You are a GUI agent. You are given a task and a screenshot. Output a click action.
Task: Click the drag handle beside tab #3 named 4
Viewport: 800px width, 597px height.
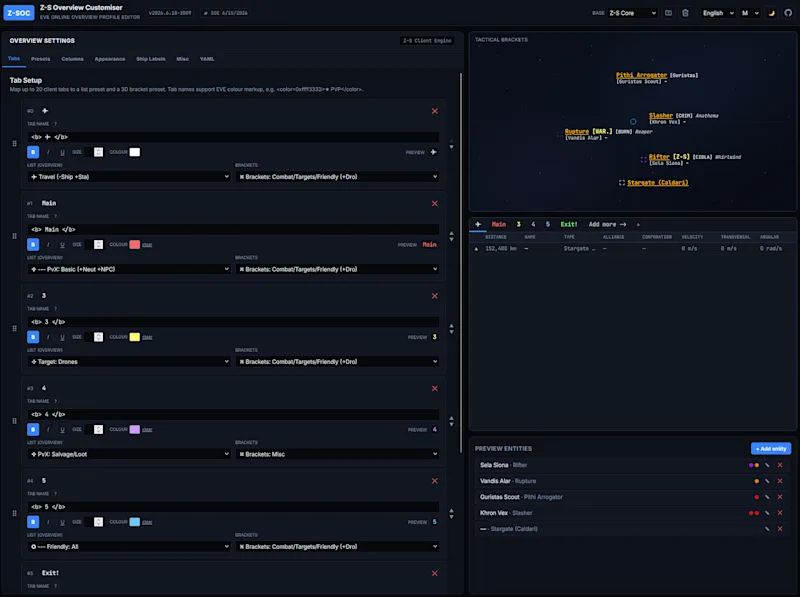[x=14, y=421]
